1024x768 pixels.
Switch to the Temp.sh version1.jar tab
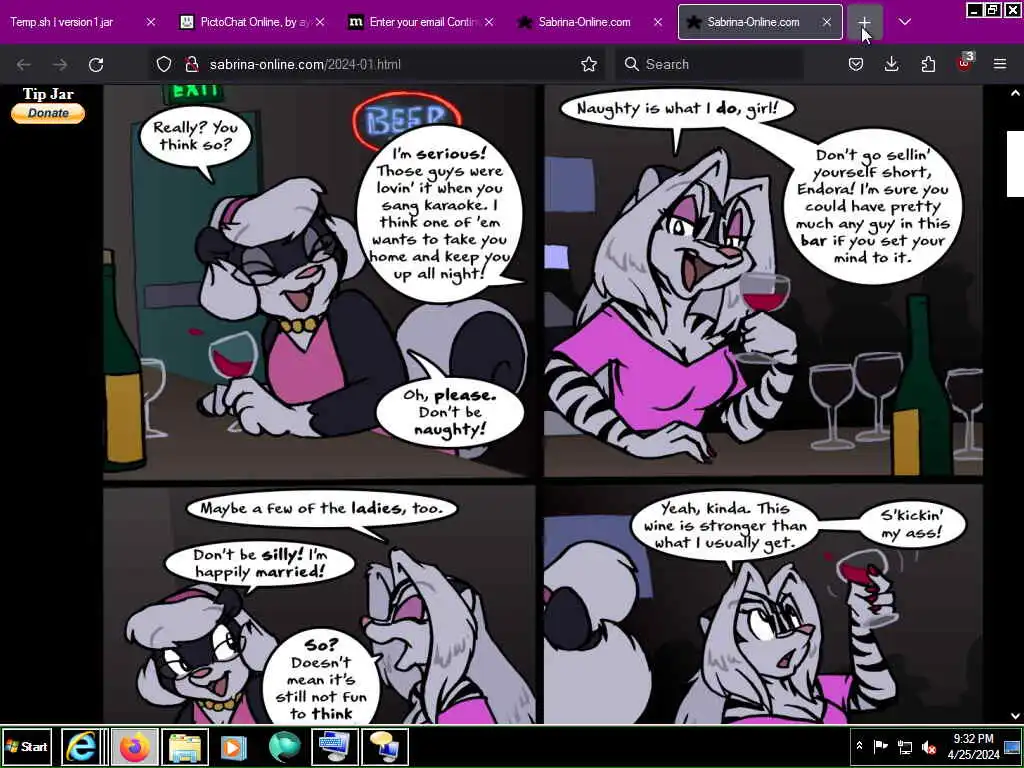point(62,22)
